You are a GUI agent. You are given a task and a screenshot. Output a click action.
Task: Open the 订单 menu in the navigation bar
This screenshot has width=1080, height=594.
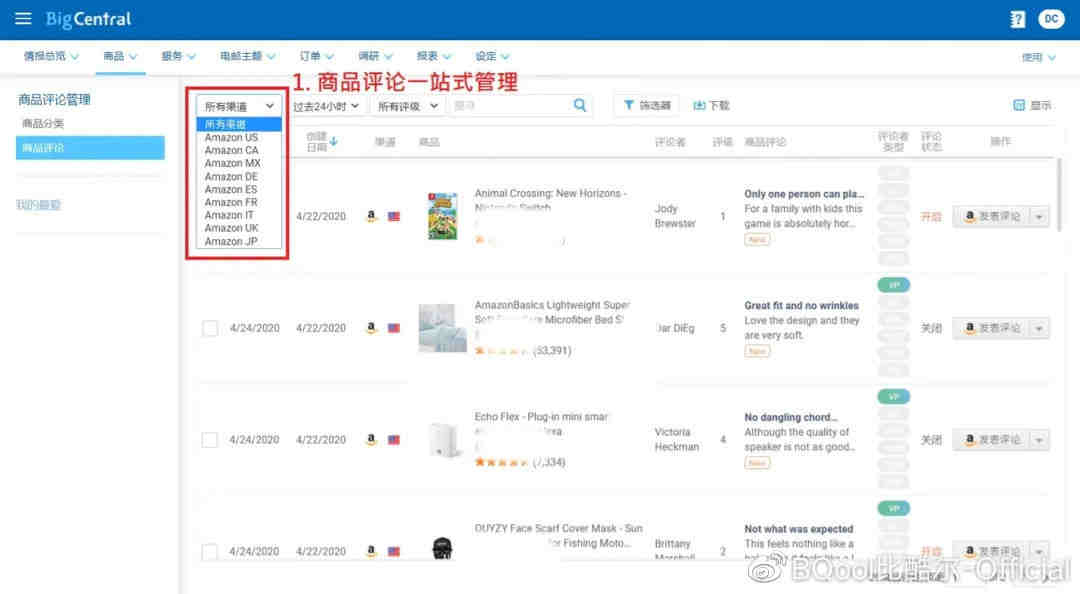pos(316,57)
